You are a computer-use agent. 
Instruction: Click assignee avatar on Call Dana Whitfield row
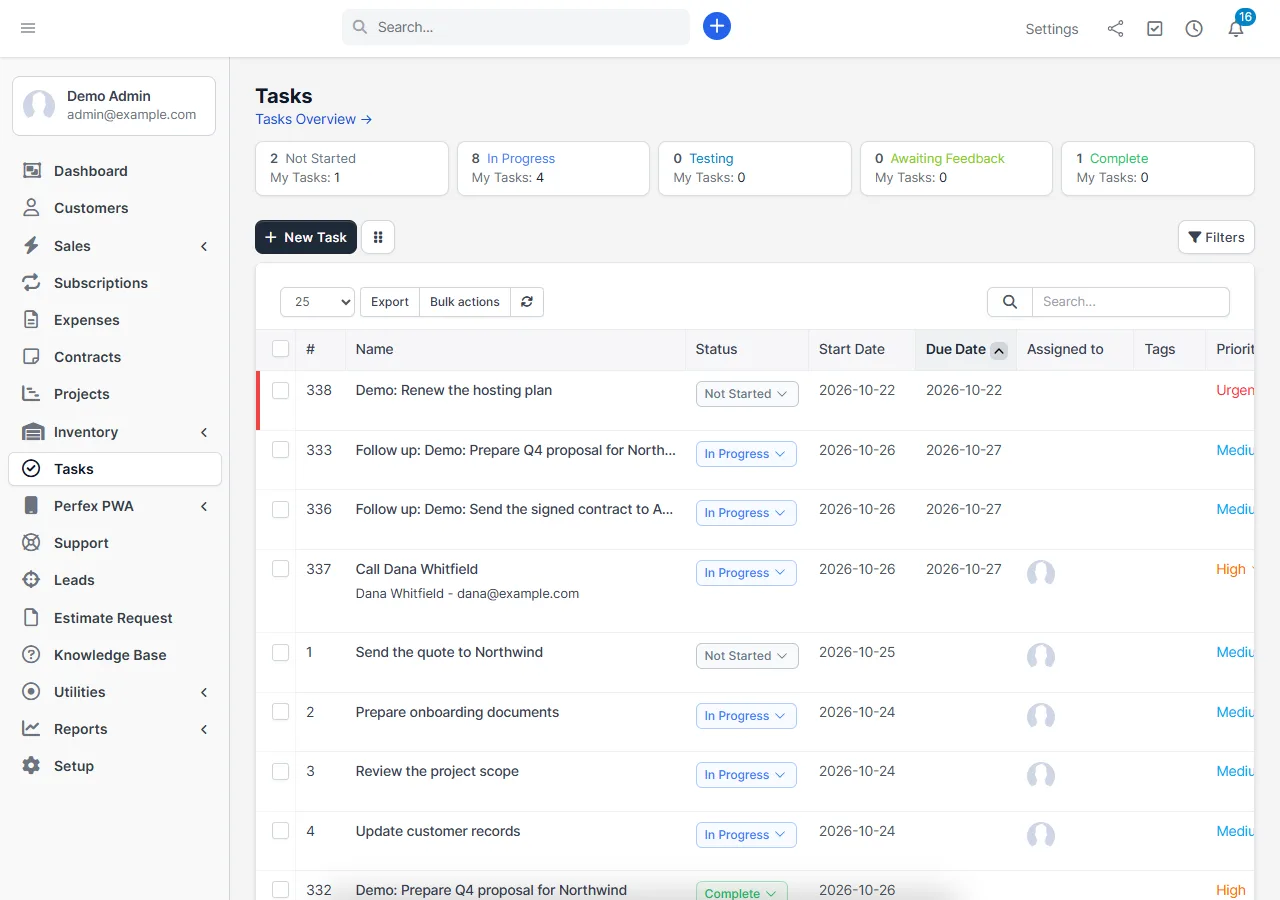(x=1041, y=573)
